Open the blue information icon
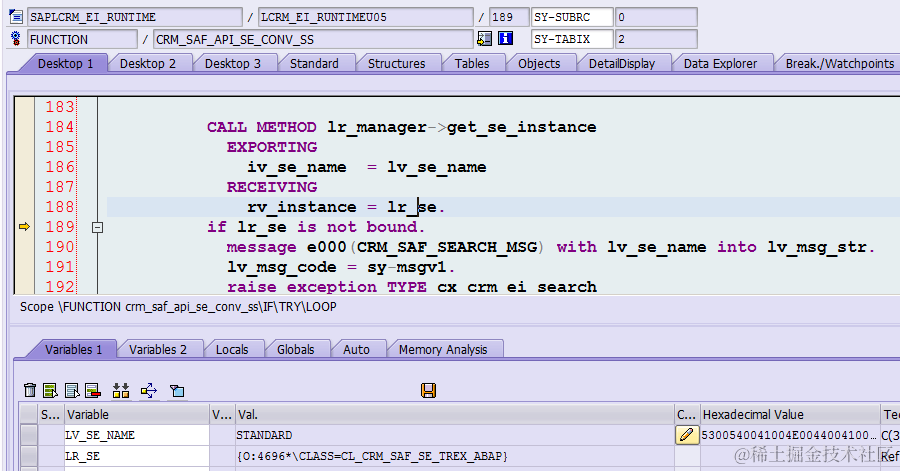This screenshot has width=900, height=471. point(506,38)
